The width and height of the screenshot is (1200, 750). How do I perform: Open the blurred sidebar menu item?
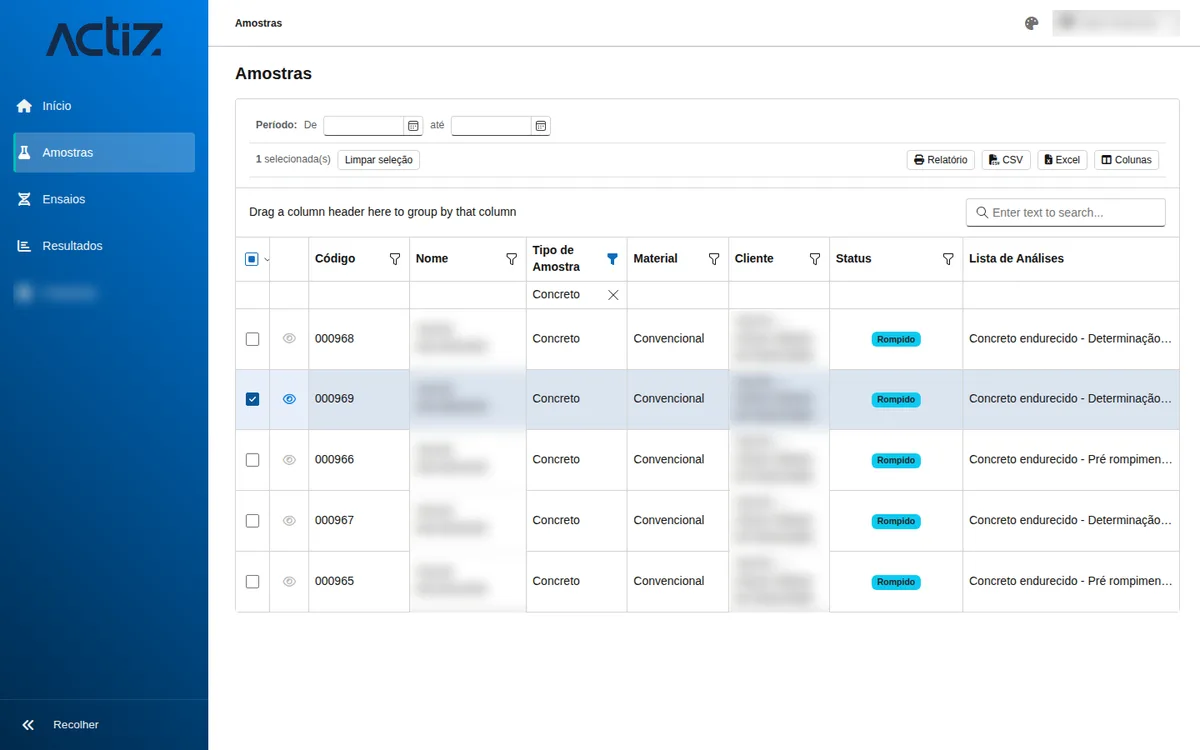click(104, 293)
